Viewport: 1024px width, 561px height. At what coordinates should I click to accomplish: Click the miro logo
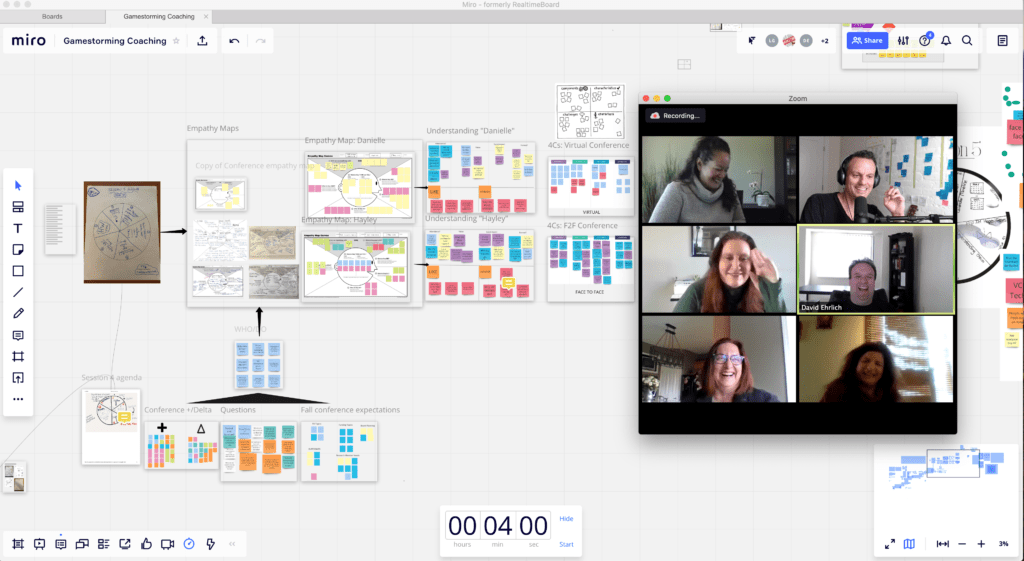[x=29, y=40]
